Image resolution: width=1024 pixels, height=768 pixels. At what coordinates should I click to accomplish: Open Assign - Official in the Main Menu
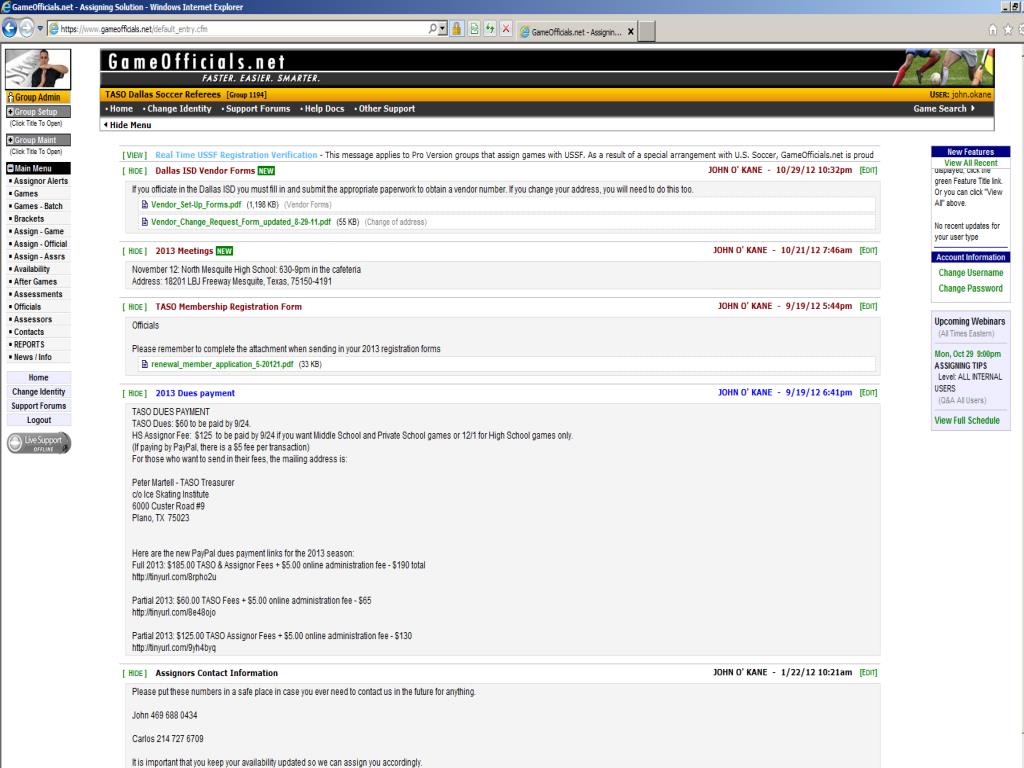point(40,244)
